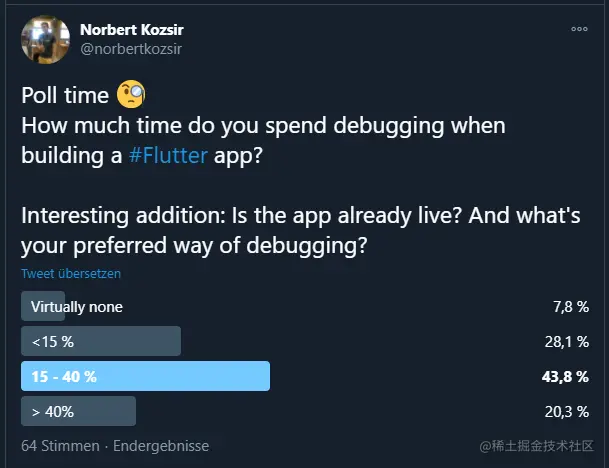Pick the > 40% poll option

pos(53,411)
